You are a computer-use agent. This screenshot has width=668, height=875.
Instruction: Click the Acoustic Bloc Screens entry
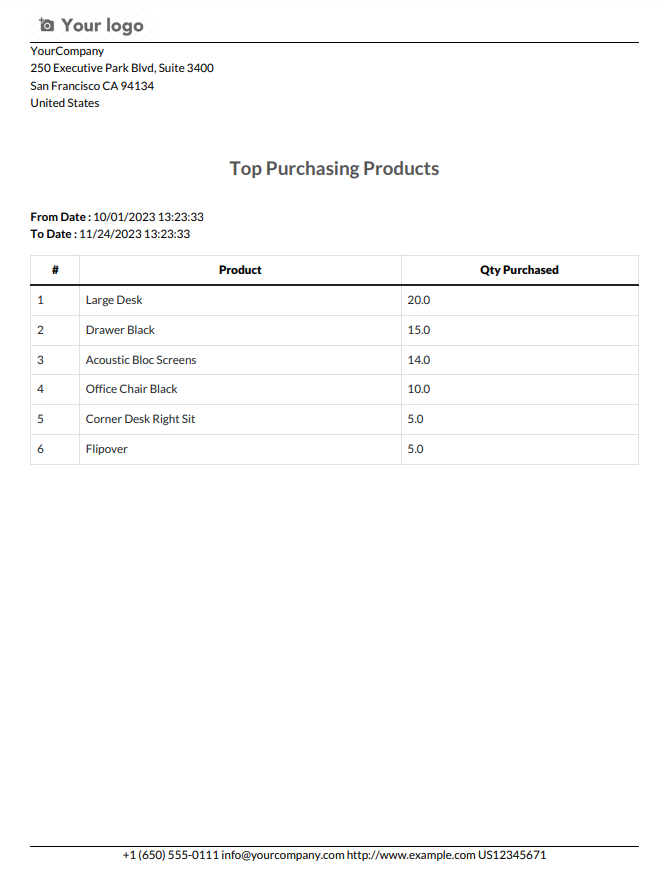pos(141,360)
